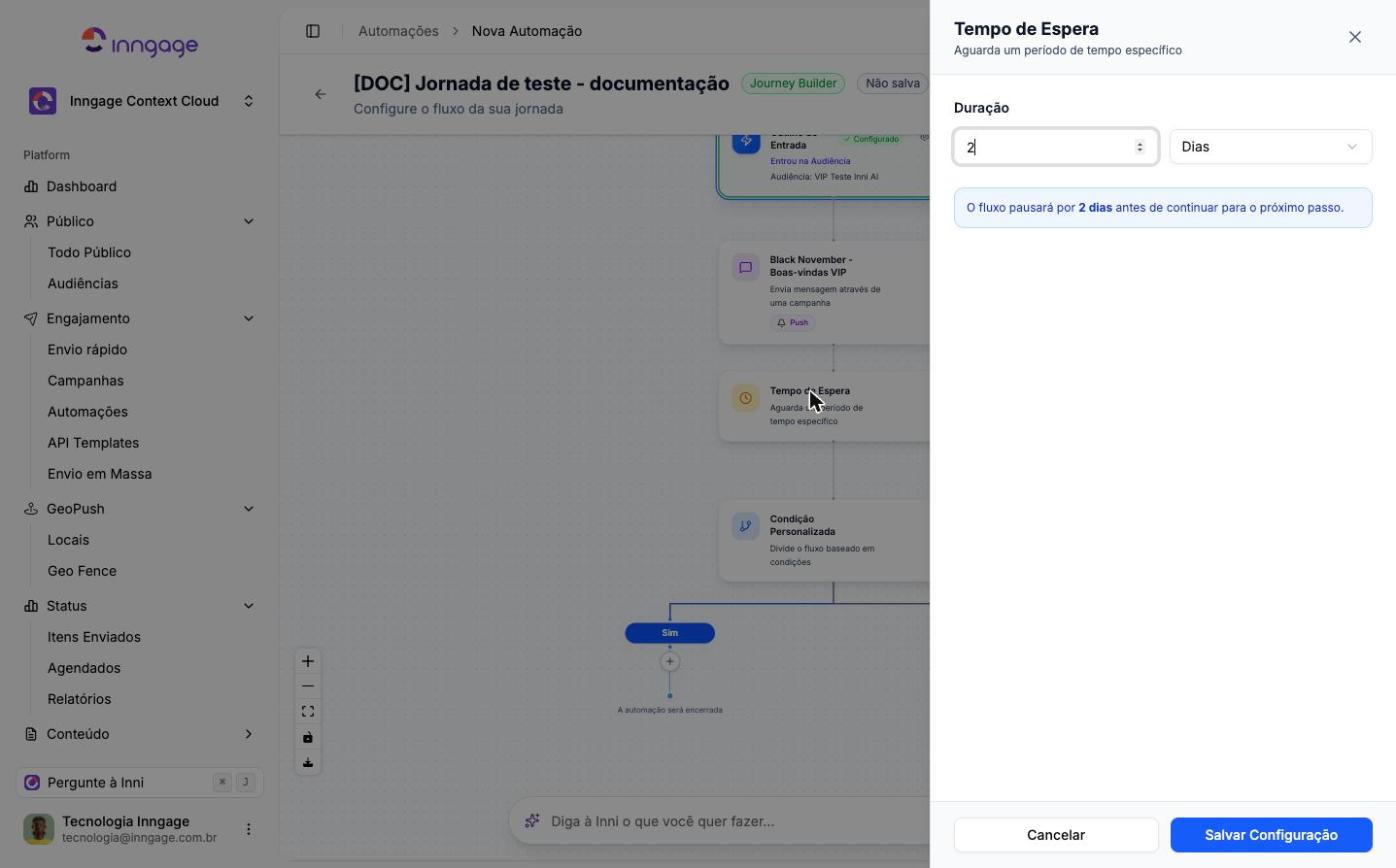Click the Cancelar button

pyautogui.click(x=1056, y=835)
